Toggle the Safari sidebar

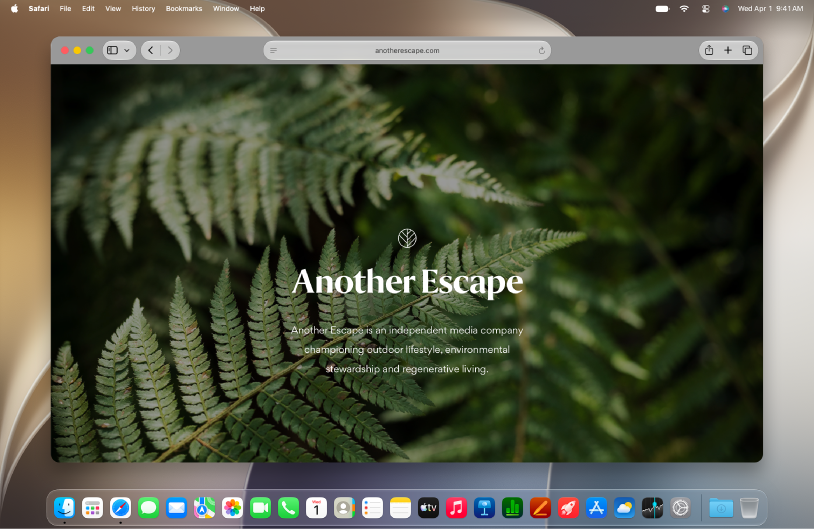click(112, 50)
